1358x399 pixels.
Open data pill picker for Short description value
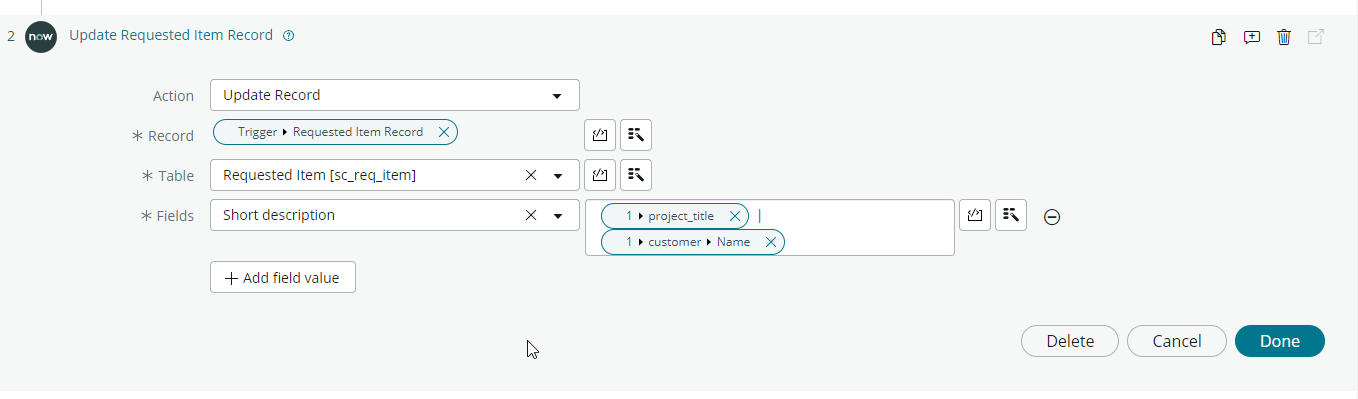point(1011,215)
